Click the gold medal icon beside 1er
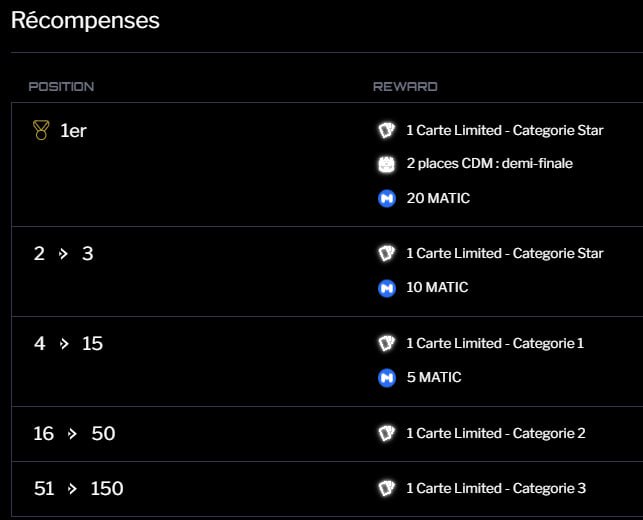The image size is (643, 520). [41, 130]
